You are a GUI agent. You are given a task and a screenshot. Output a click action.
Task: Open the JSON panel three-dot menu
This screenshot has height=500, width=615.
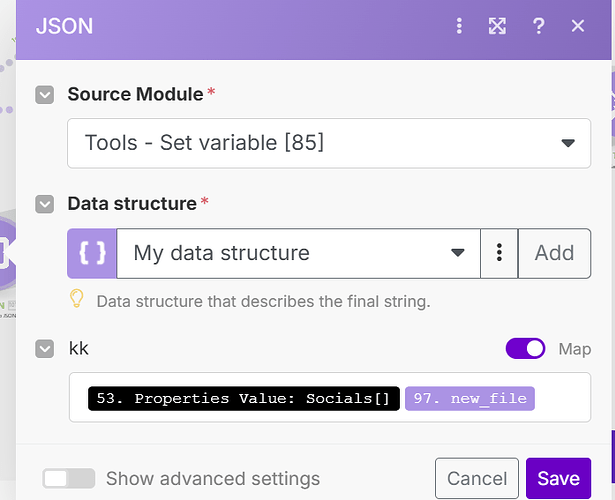[x=459, y=26]
